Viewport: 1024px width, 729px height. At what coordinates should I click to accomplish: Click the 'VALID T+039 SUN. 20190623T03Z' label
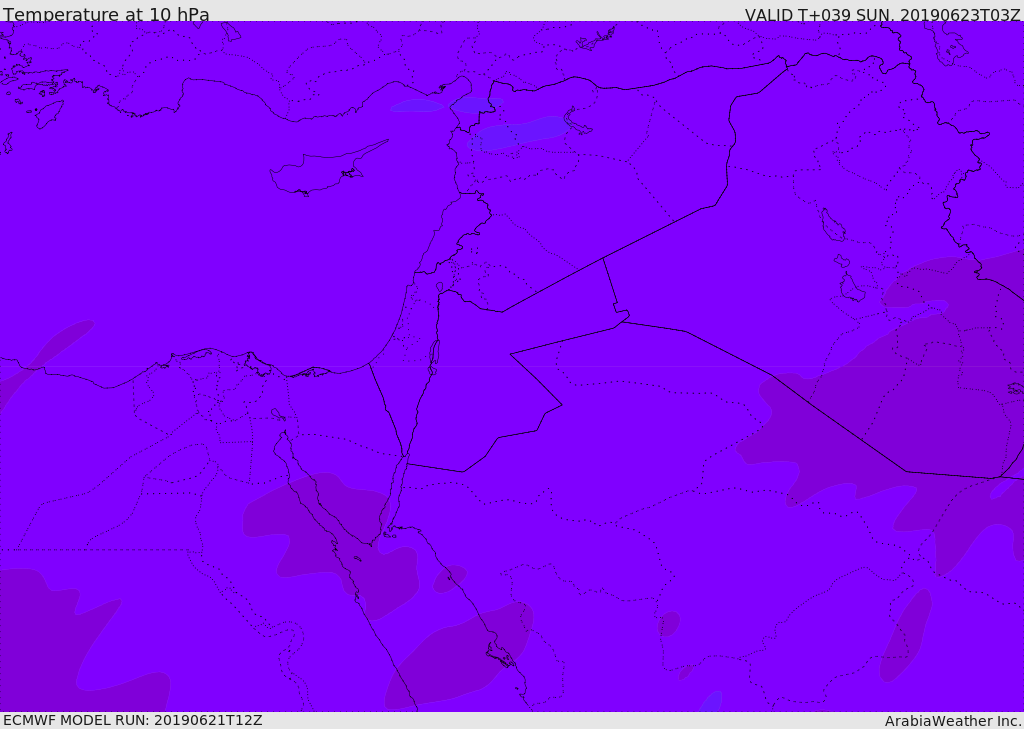883,14
